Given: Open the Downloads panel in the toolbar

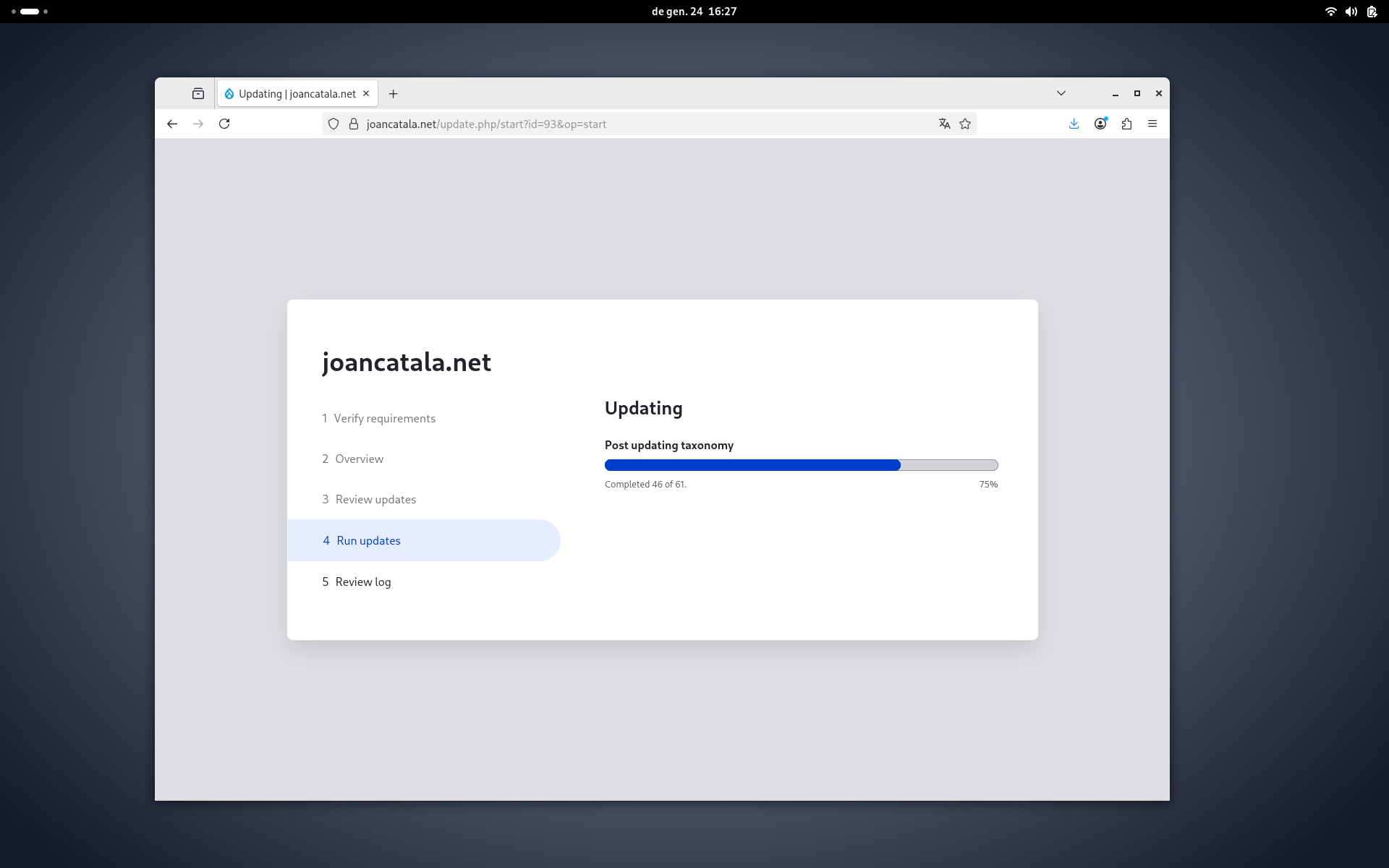Looking at the screenshot, I should click(x=1074, y=124).
